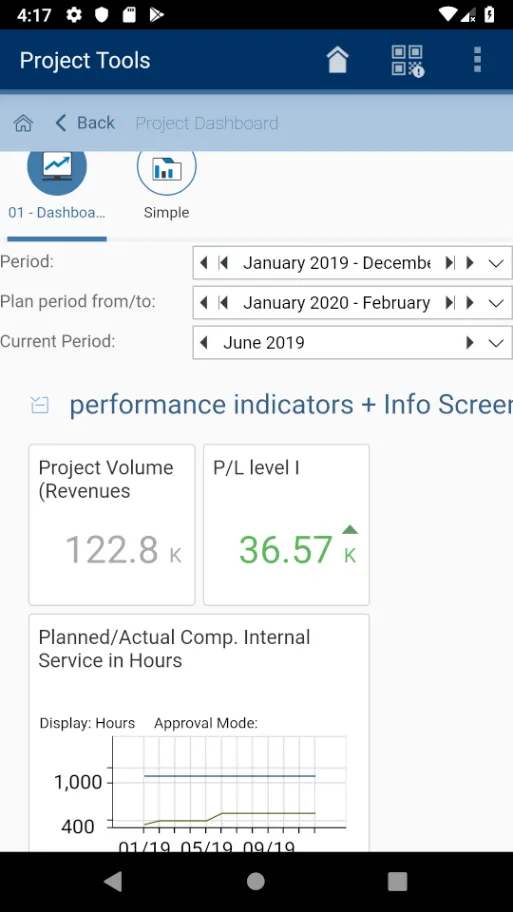Screen dimensions: 513x912
Task: Tap the Play Store icon in status bar
Action: [x=156, y=15]
